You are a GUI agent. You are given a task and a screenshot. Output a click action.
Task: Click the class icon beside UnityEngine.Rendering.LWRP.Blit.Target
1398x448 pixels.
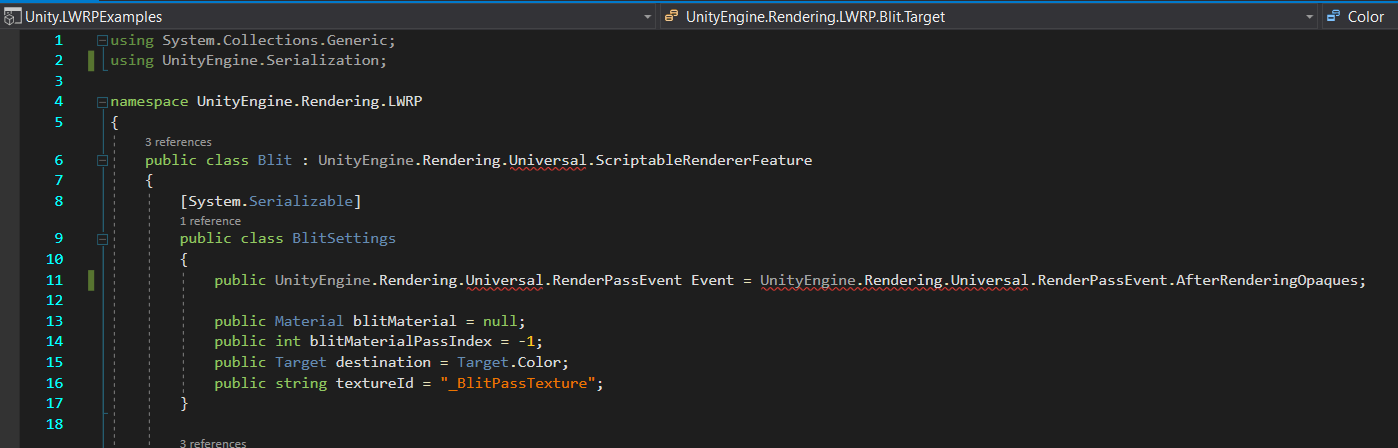pyautogui.click(x=670, y=16)
